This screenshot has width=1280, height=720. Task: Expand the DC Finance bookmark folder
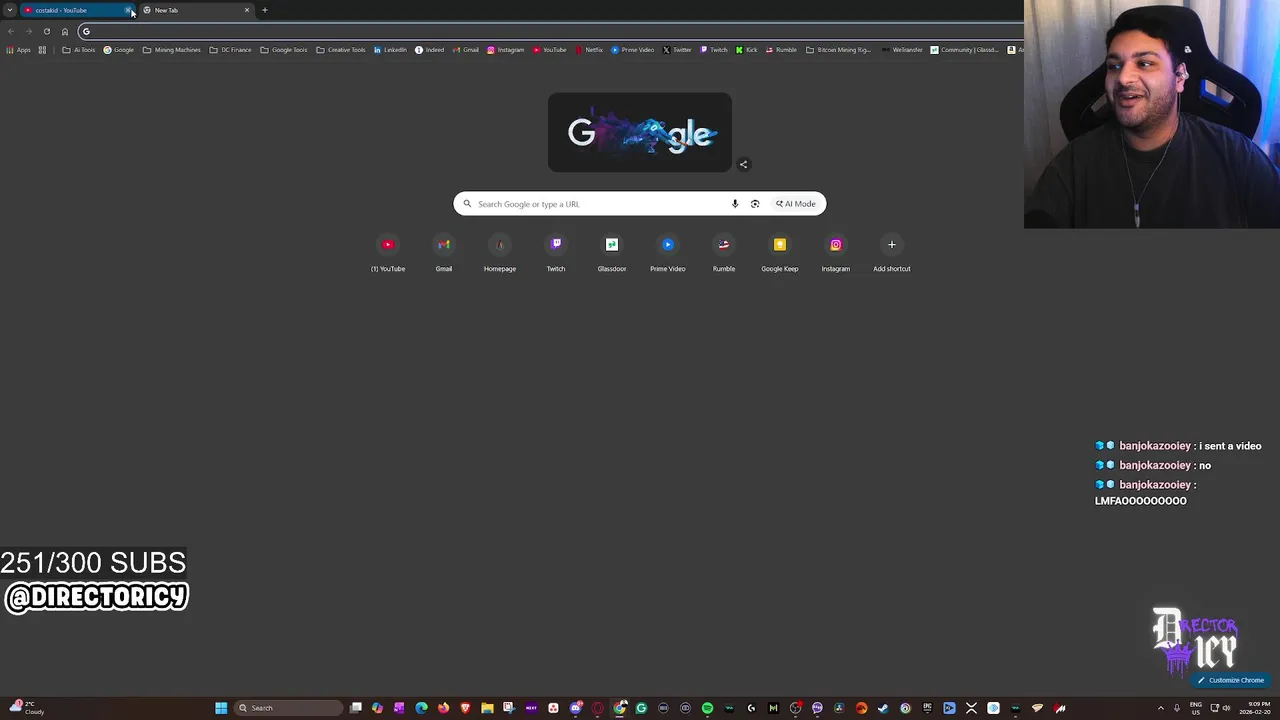pos(231,50)
